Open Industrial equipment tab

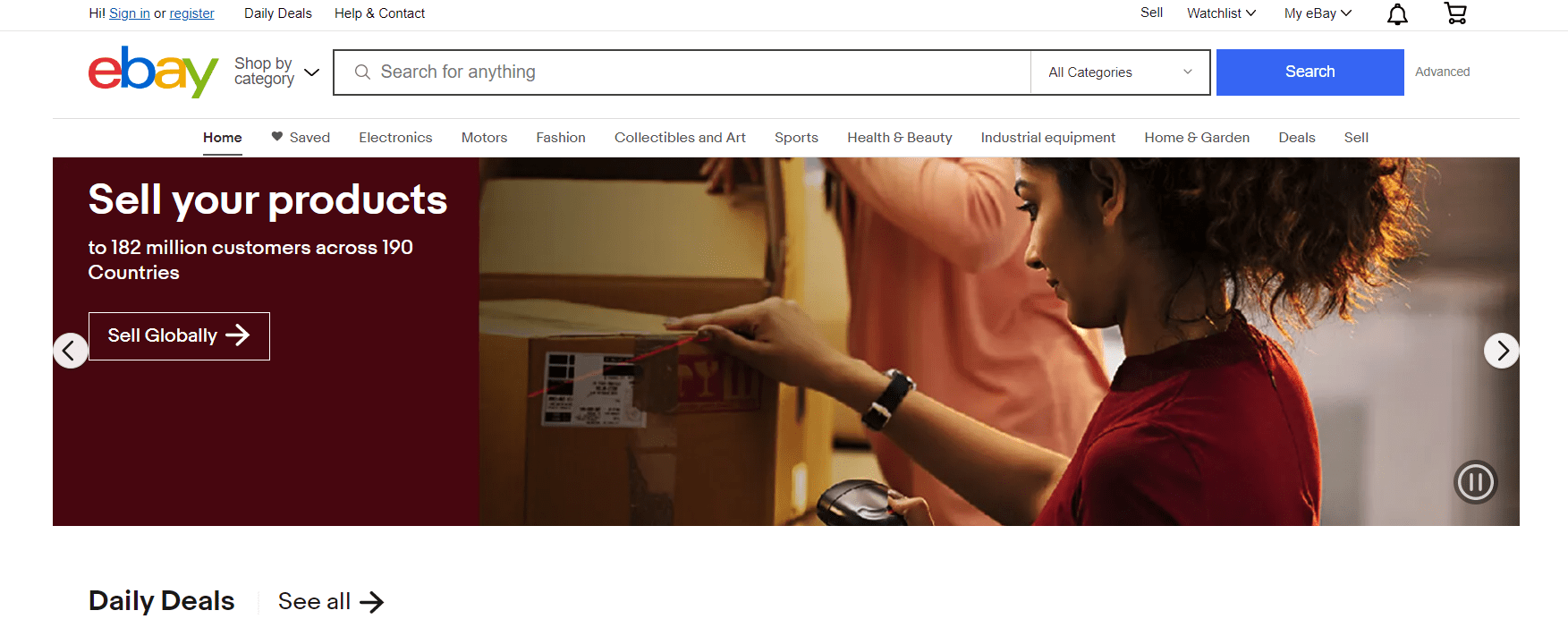pos(1048,138)
